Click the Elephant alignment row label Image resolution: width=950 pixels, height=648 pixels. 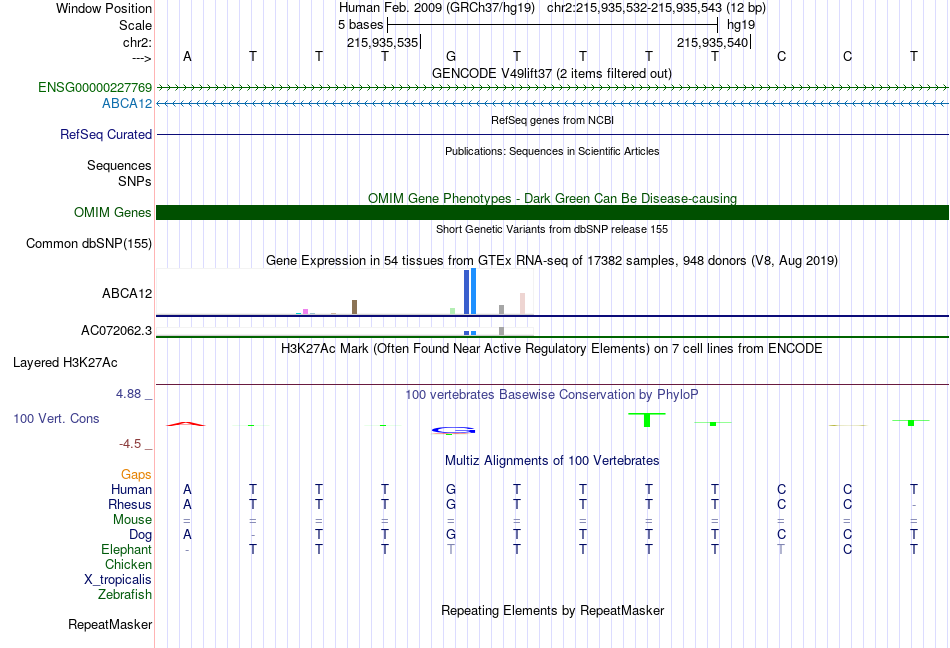point(127,549)
